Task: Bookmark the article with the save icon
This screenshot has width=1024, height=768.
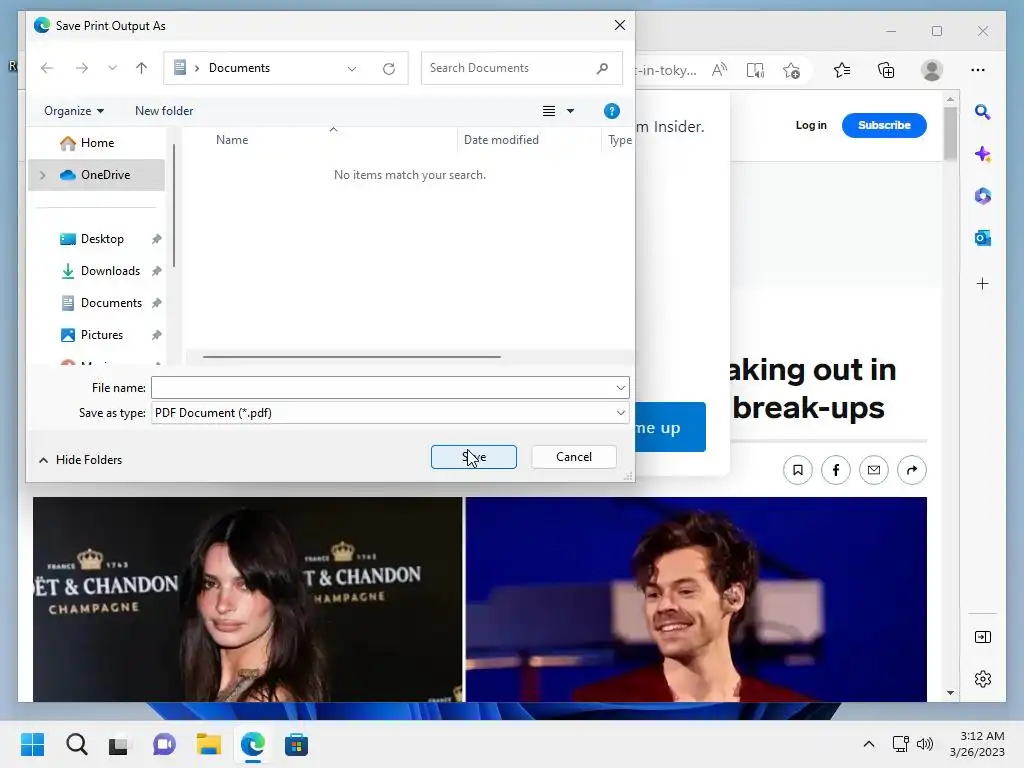Action: pyautogui.click(x=797, y=470)
